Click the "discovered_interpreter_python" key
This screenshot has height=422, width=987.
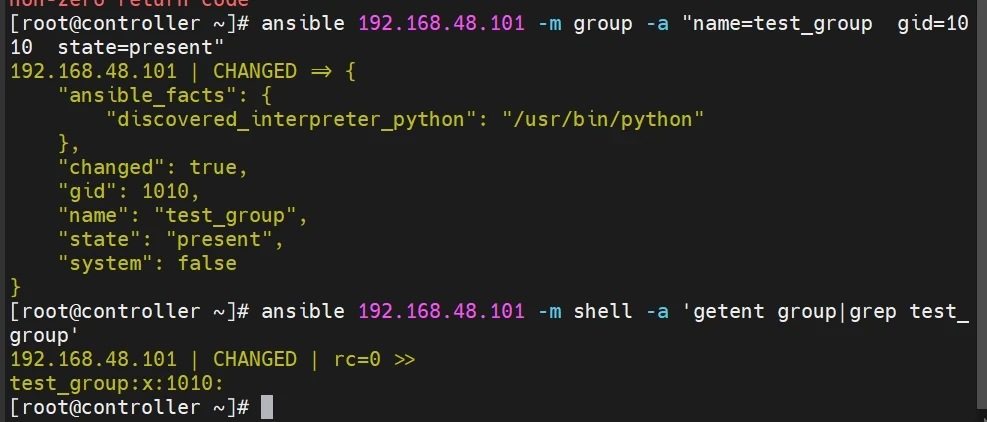click(292, 119)
